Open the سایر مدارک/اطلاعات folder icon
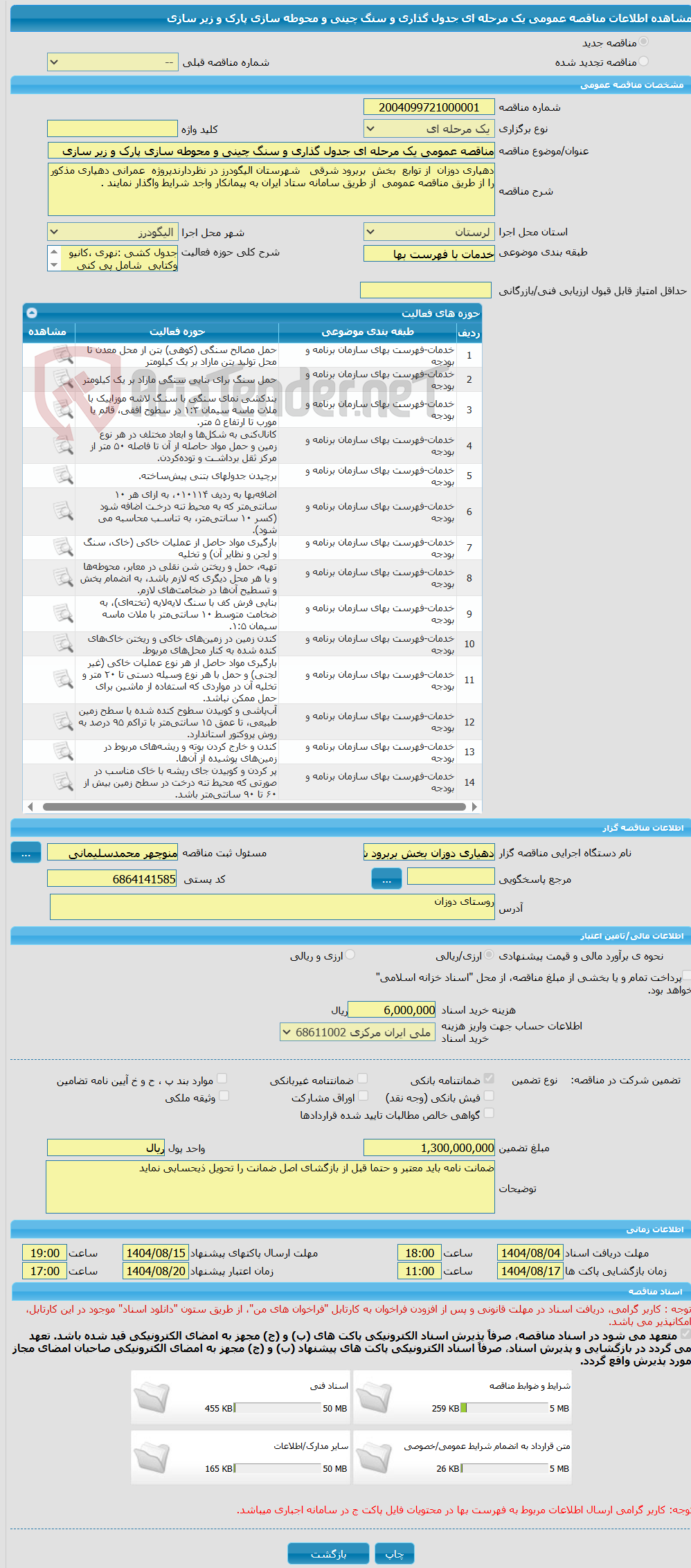 (152, 1457)
